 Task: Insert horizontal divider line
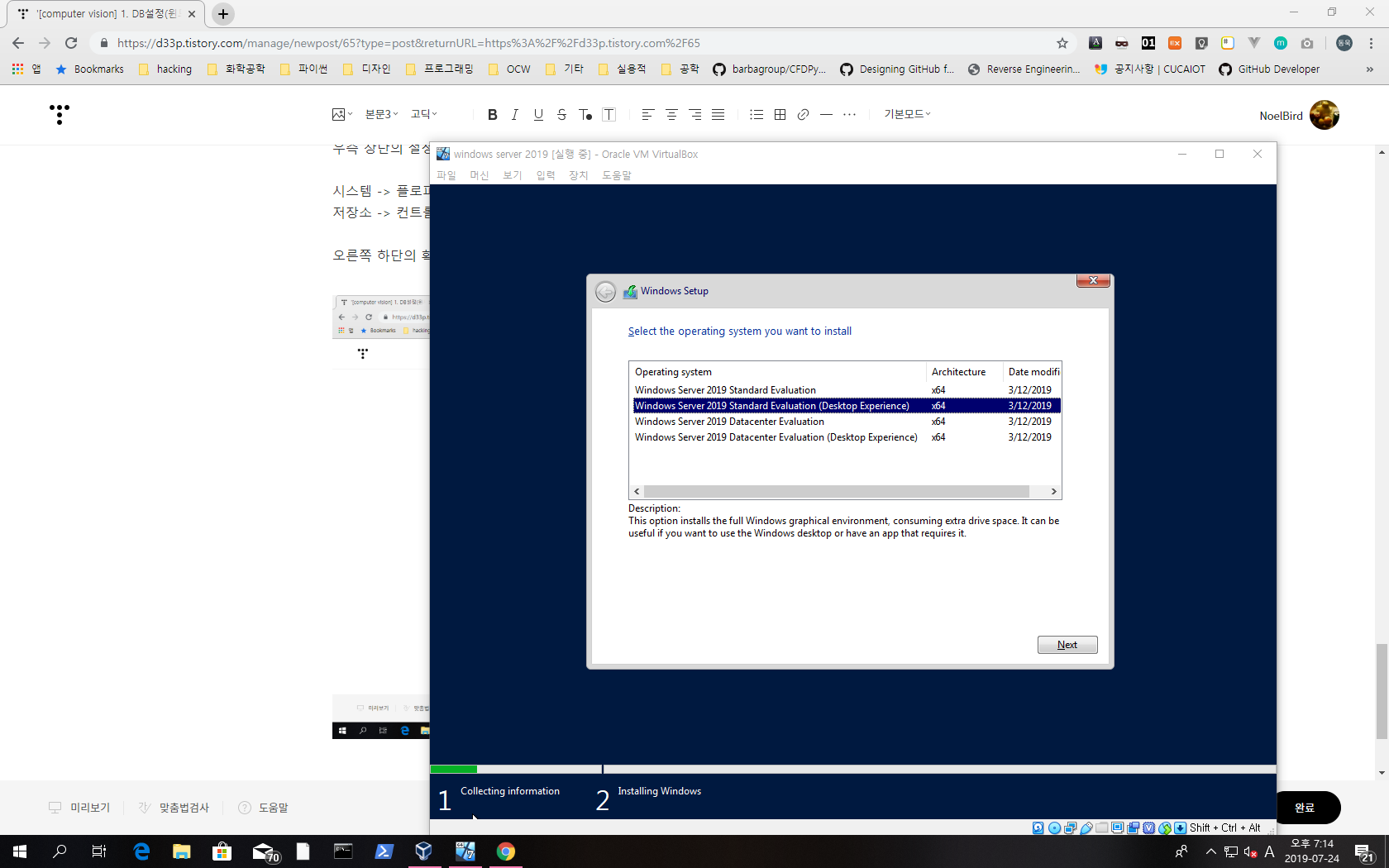(826, 115)
